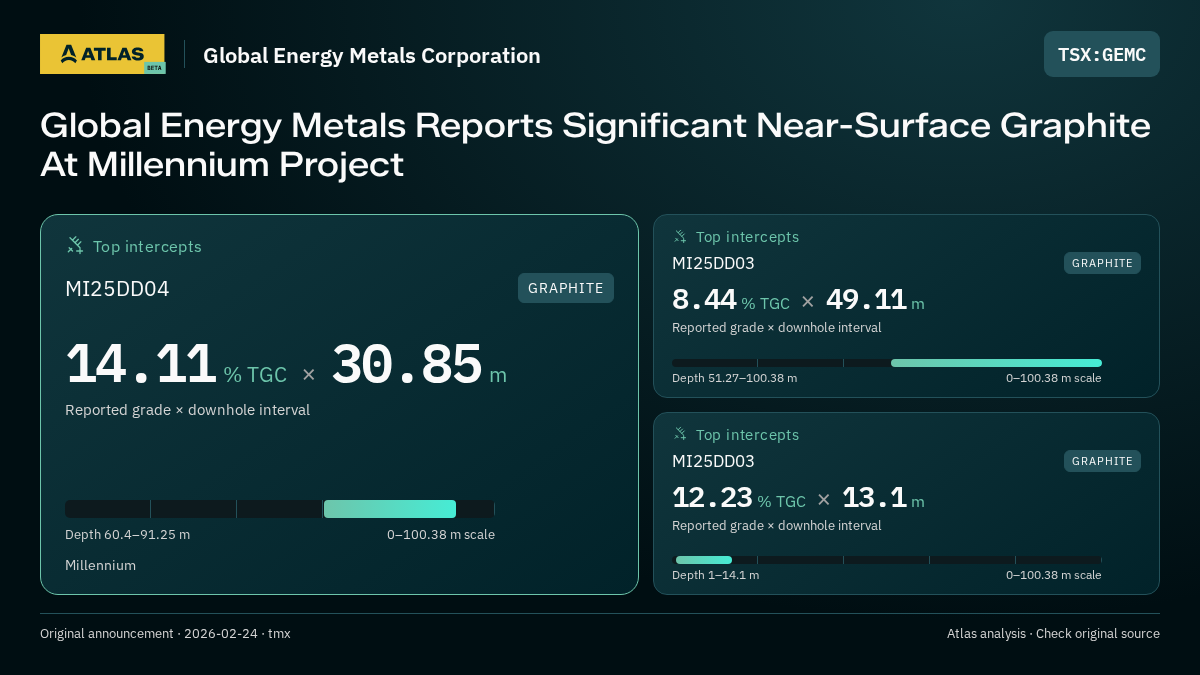Click the 12.23 % TGC grade value
Viewport: 1200px width, 675px height.
pos(739,498)
